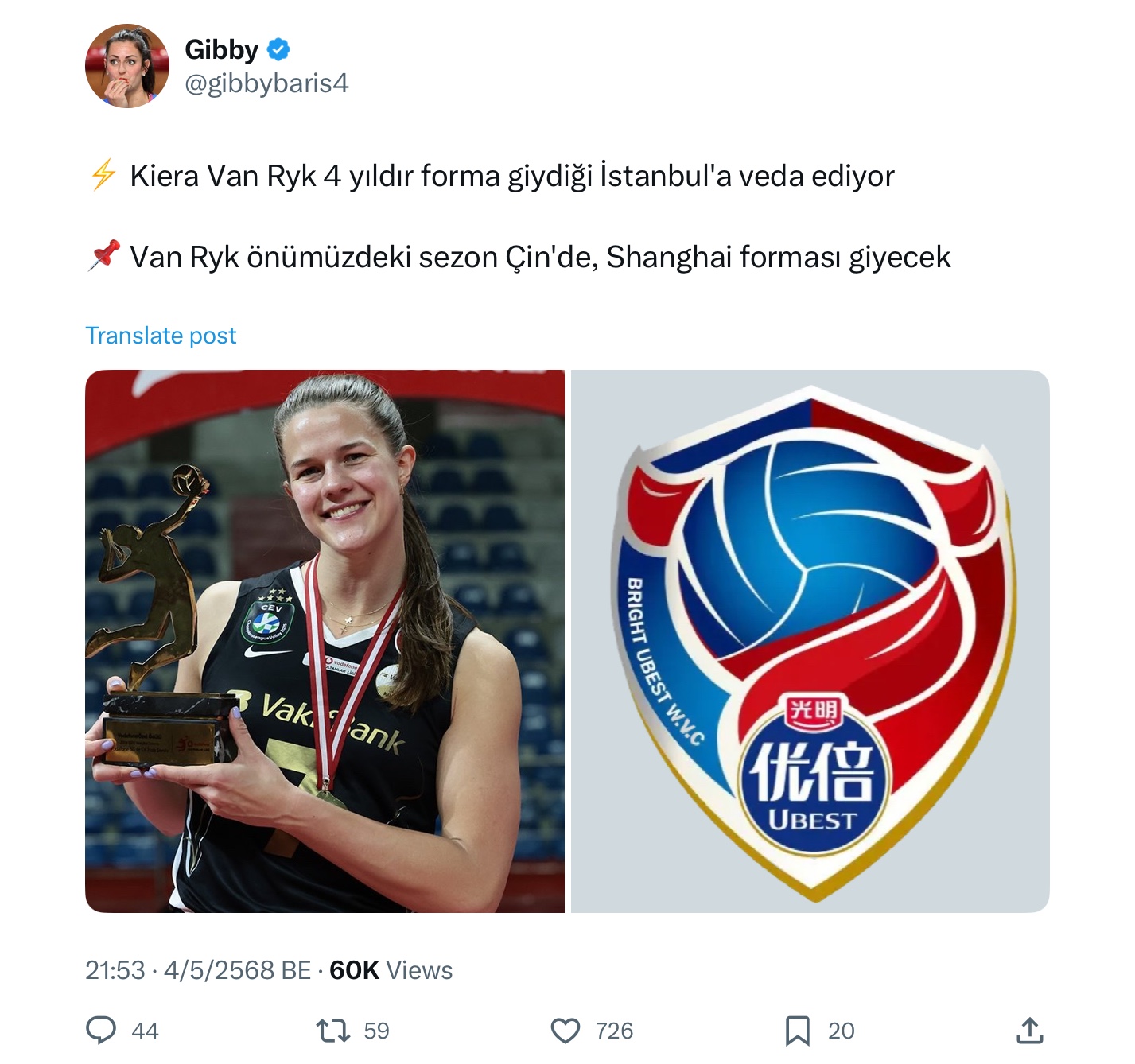Click the red pushpin emoji in the post
This screenshot has height=1064, width=1135.
[x=103, y=256]
